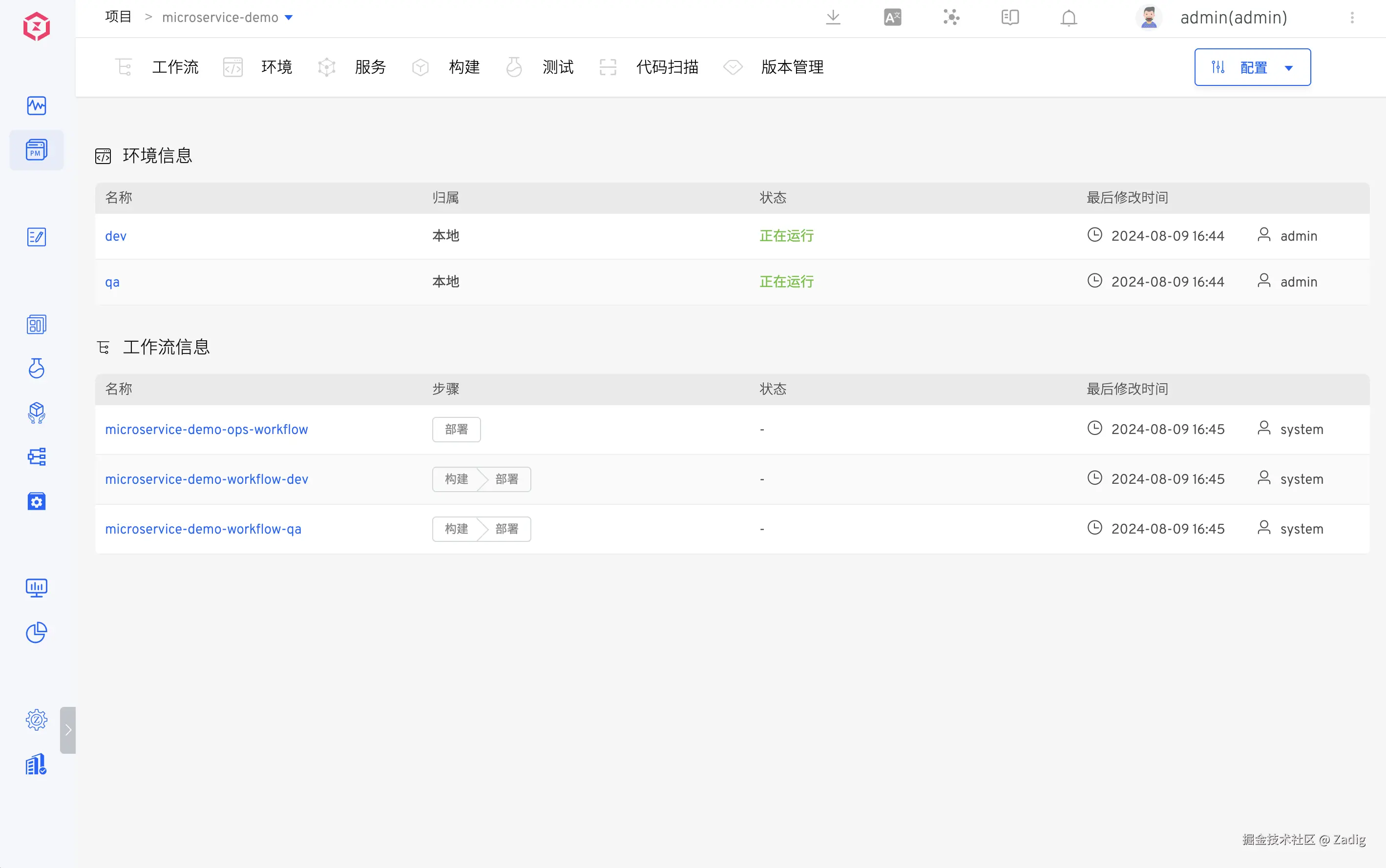This screenshot has height=868, width=1386.
Task: Click the language translation icon
Action: click(892, 17)
